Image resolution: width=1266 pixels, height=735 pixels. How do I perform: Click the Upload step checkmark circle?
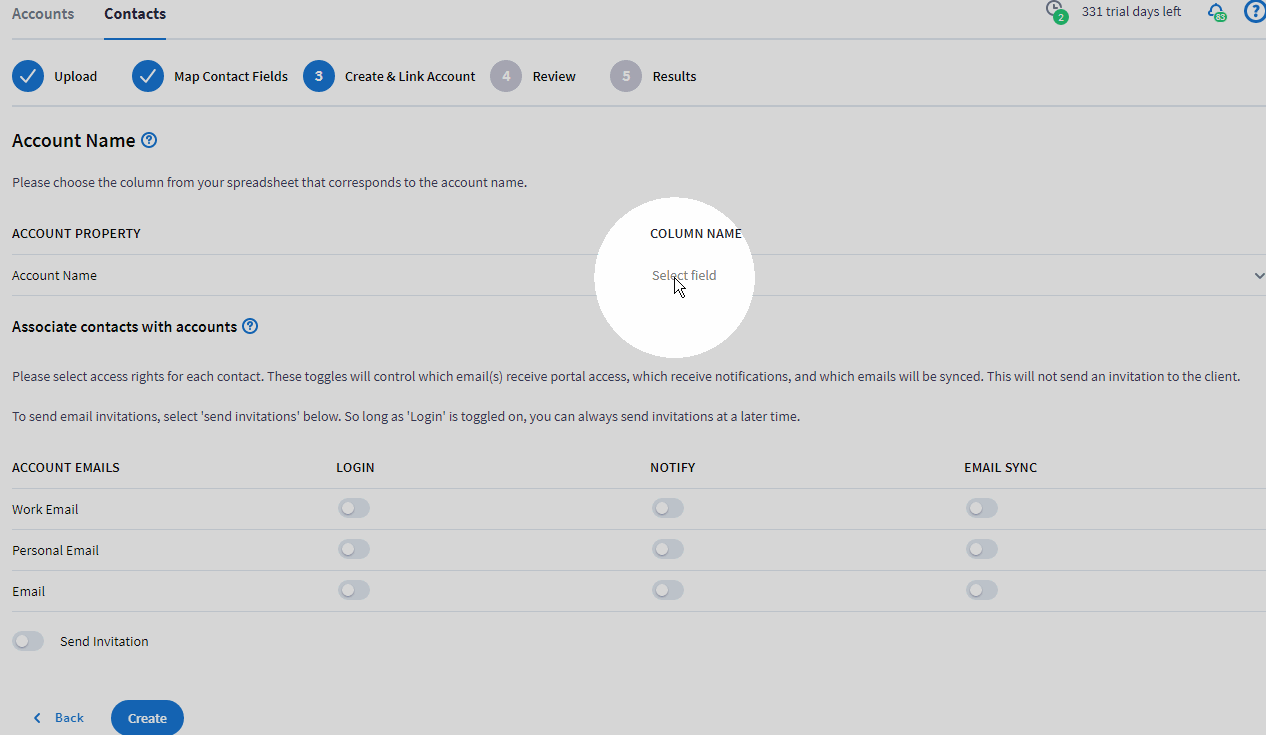[28, 76]
